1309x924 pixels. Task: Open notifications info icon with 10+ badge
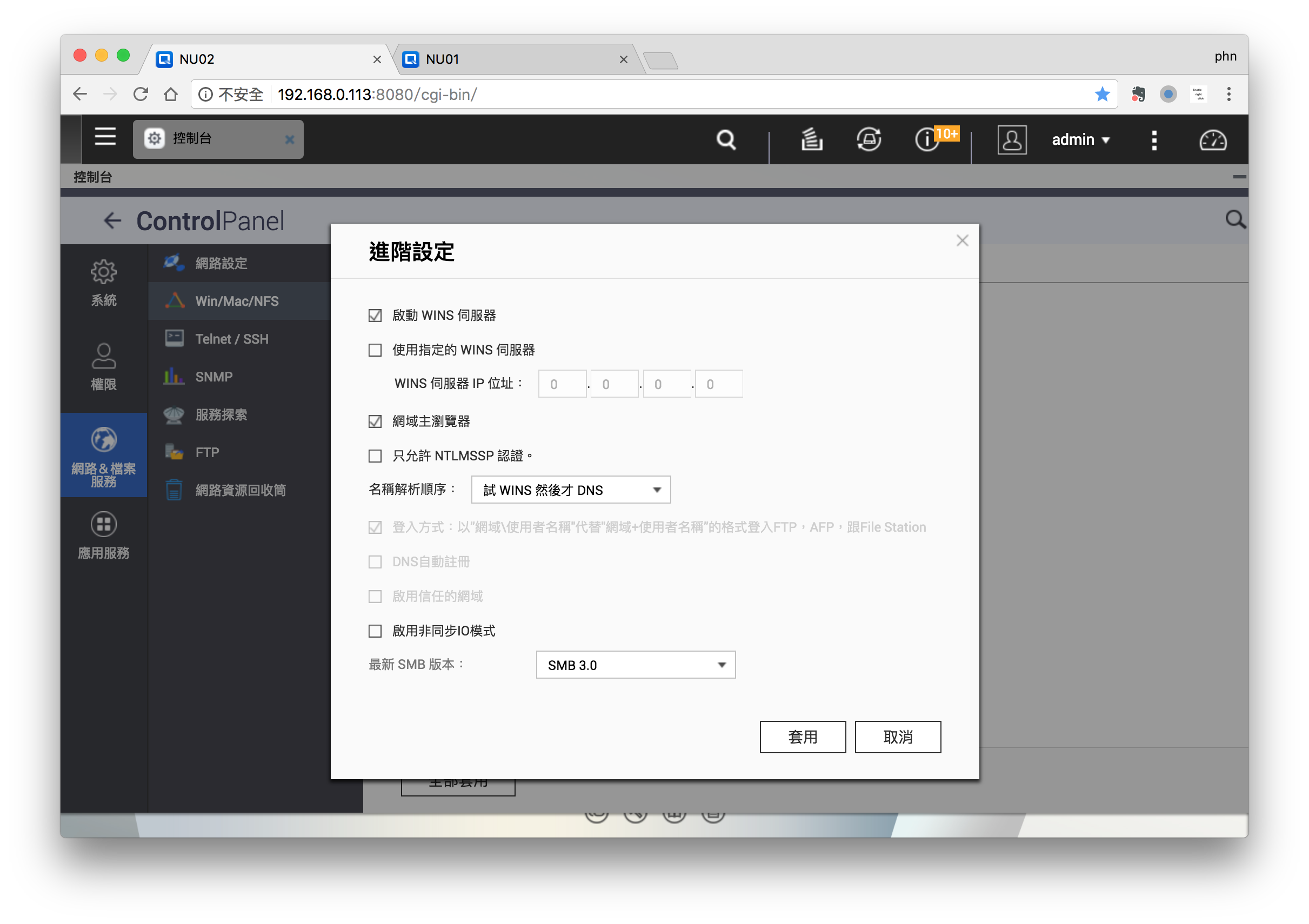[928, 139]
